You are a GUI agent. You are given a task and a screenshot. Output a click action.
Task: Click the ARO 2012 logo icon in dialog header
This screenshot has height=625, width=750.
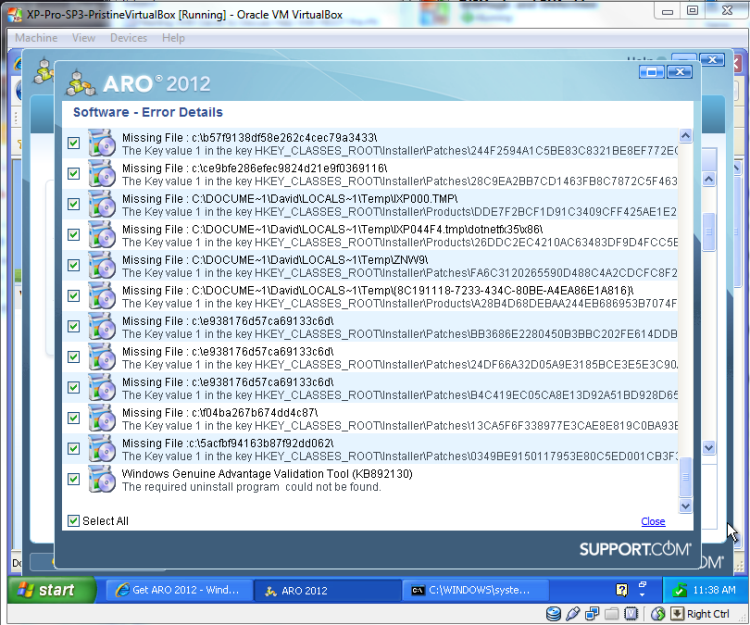point(81,82)
